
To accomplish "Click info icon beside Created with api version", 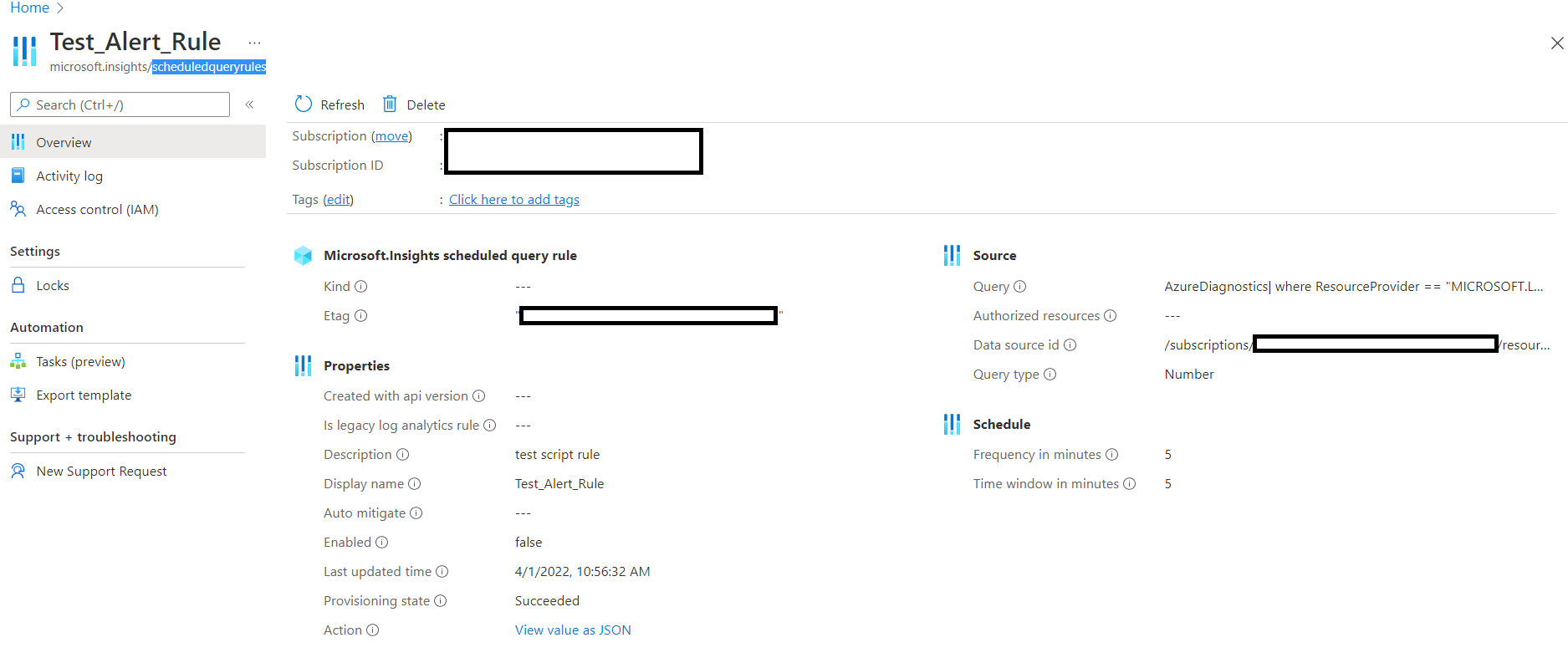I will click(479, 395).
